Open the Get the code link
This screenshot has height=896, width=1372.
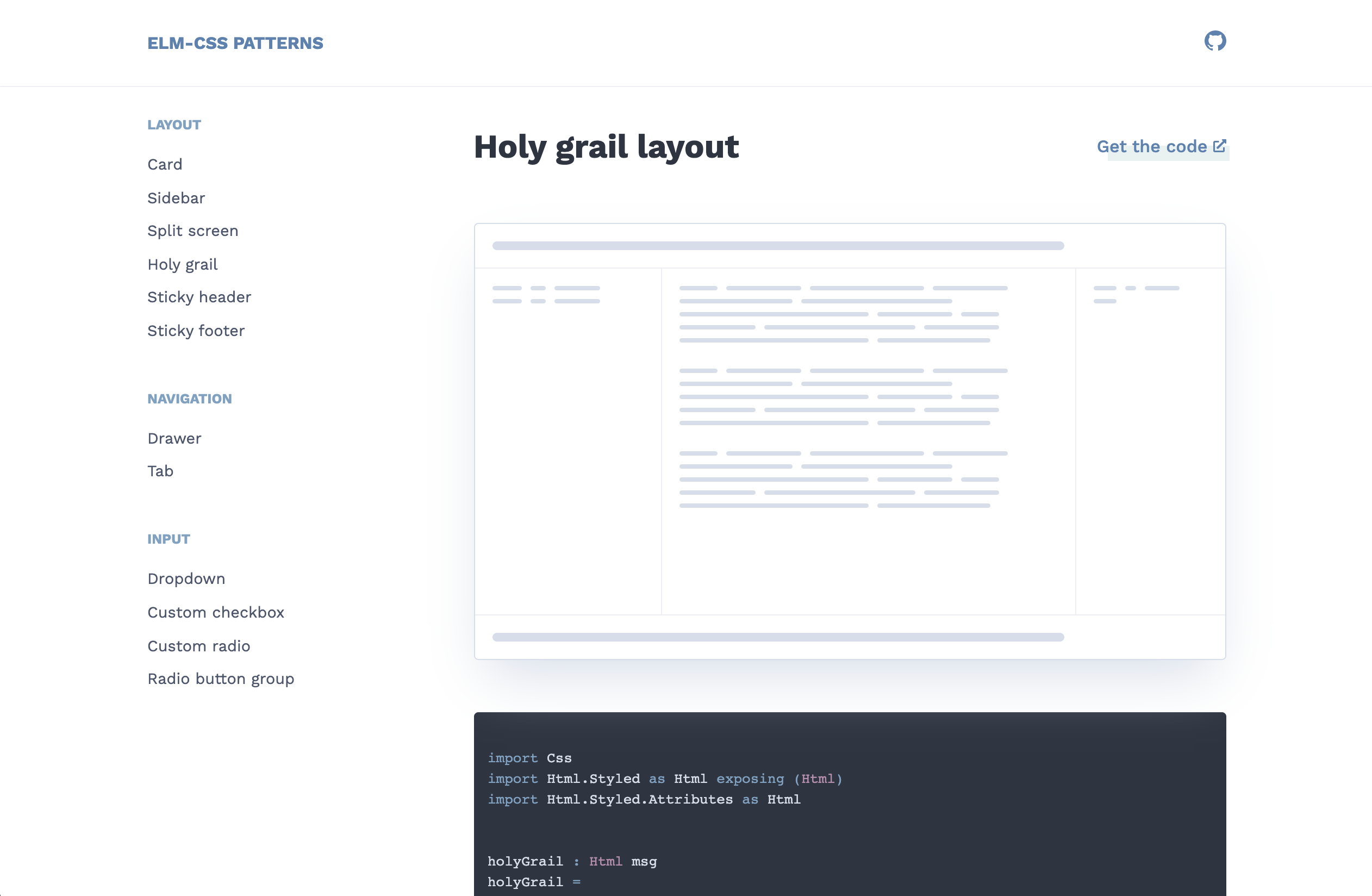point(1161,146)
